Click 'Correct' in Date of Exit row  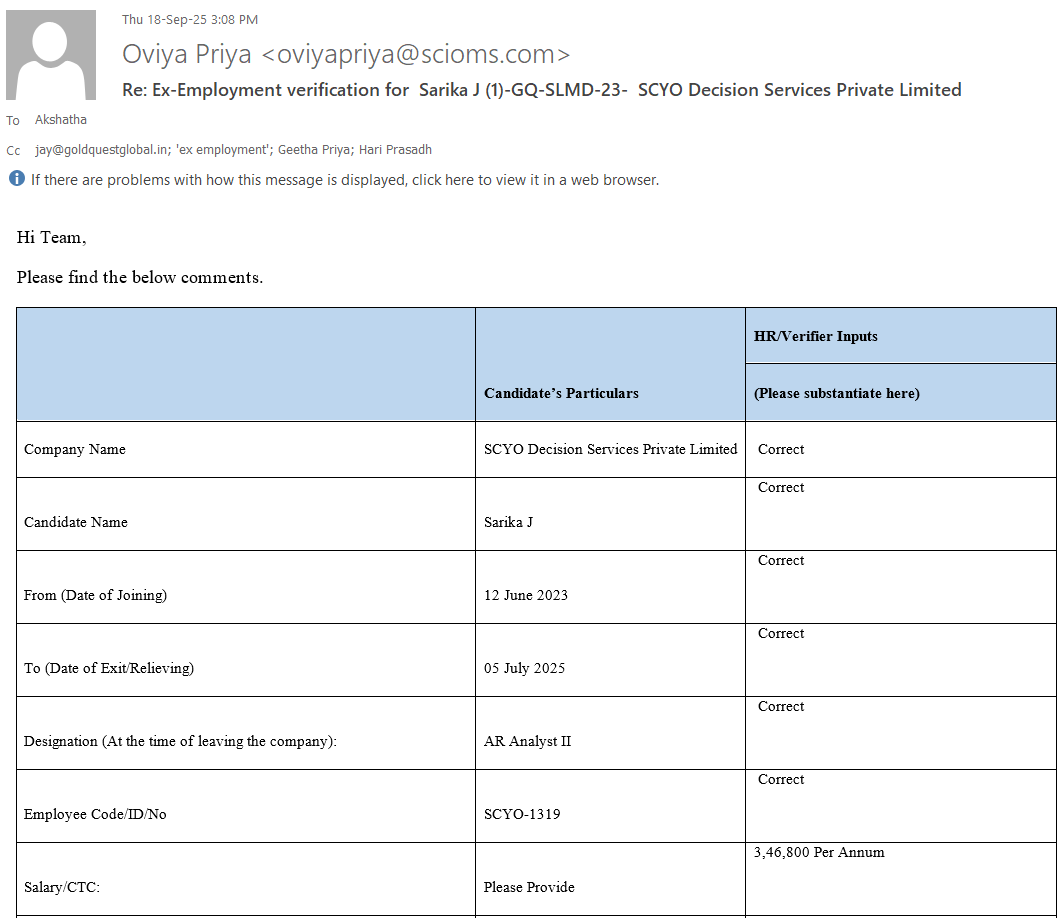point(781,634)
